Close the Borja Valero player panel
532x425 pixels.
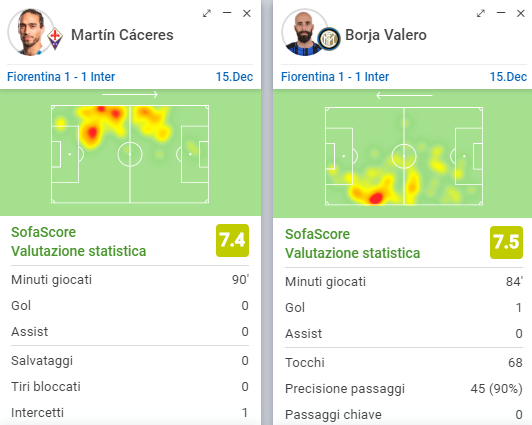pos(520,14)
